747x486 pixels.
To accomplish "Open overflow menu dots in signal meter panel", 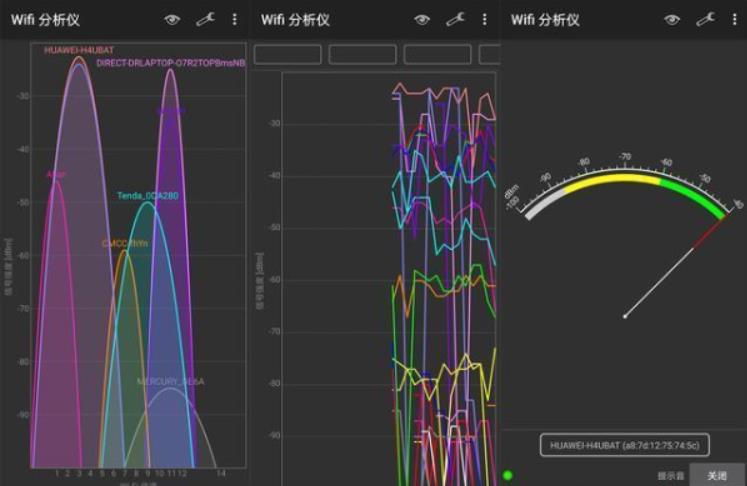I will click(735, 20).
